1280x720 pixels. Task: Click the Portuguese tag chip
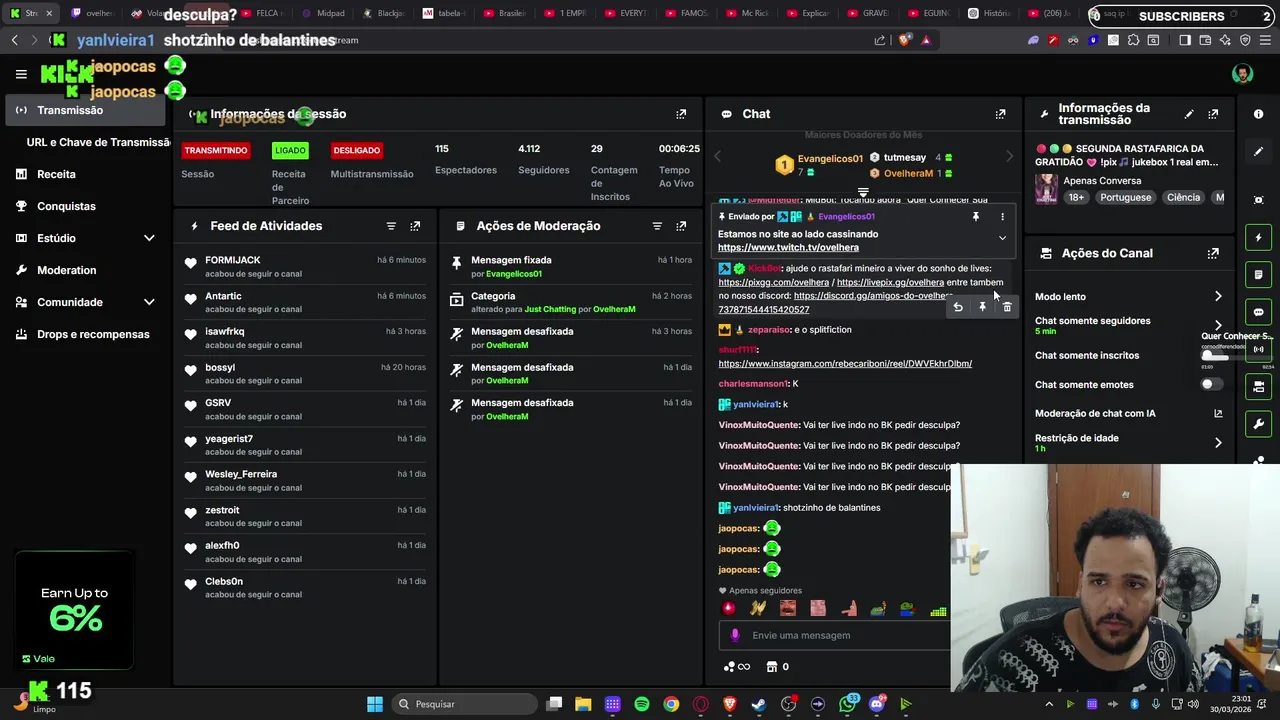point(1125,198)
